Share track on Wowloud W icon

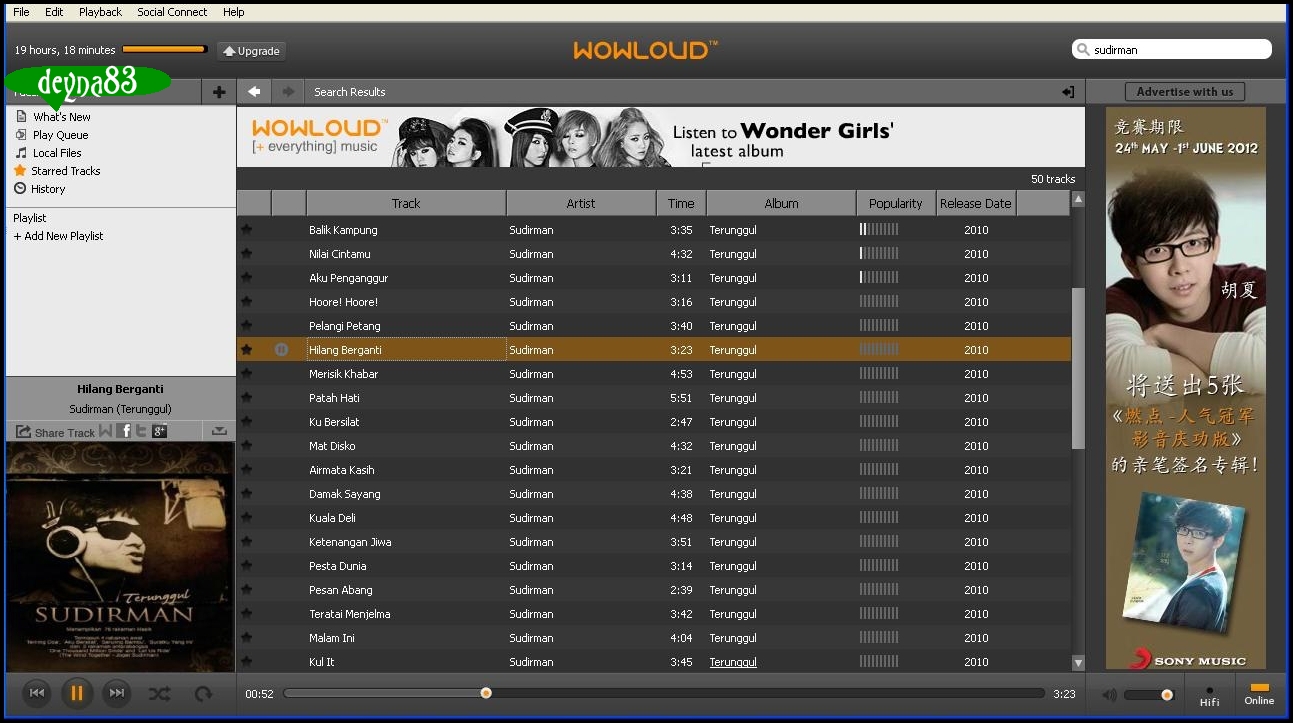(x=106, y=432)
